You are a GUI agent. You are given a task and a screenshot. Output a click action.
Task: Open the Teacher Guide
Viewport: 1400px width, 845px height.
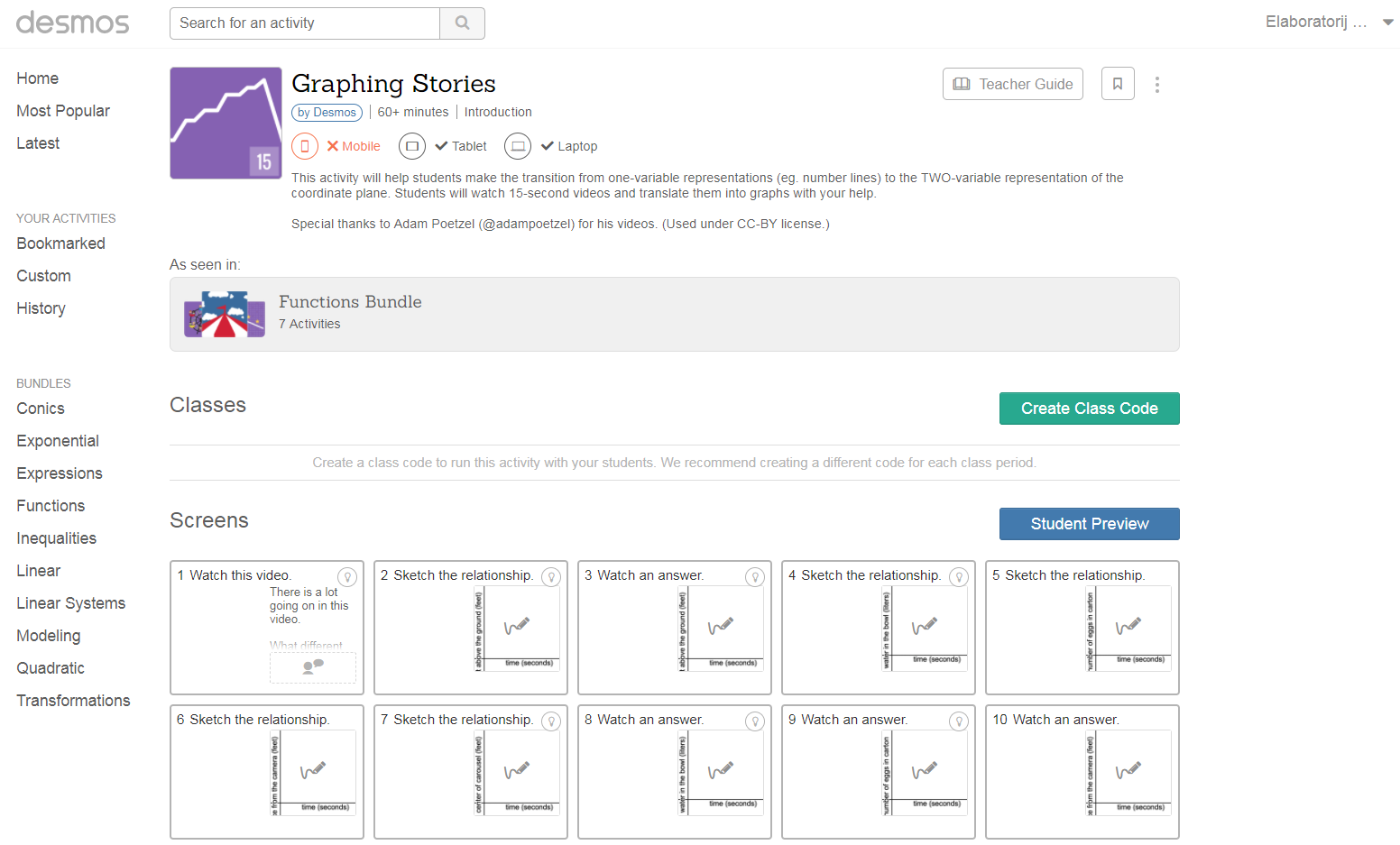click(1013, 84)
